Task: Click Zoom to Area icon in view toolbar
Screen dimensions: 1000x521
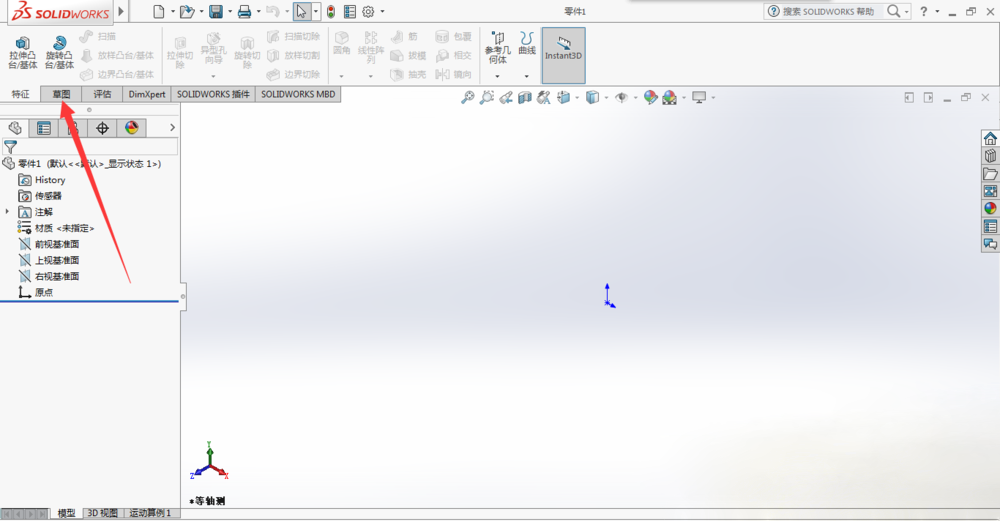Action: (487, 98)
